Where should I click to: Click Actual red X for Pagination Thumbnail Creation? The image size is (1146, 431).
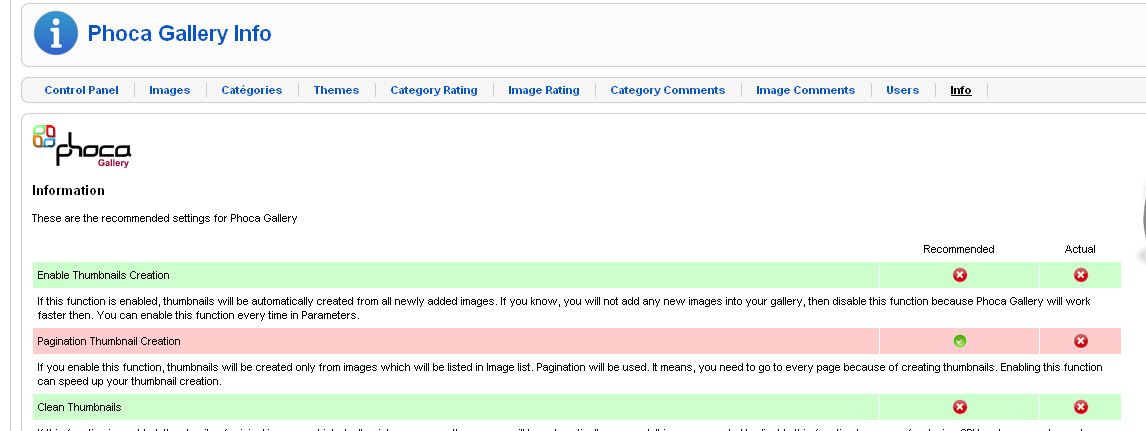pos(1080,341)
